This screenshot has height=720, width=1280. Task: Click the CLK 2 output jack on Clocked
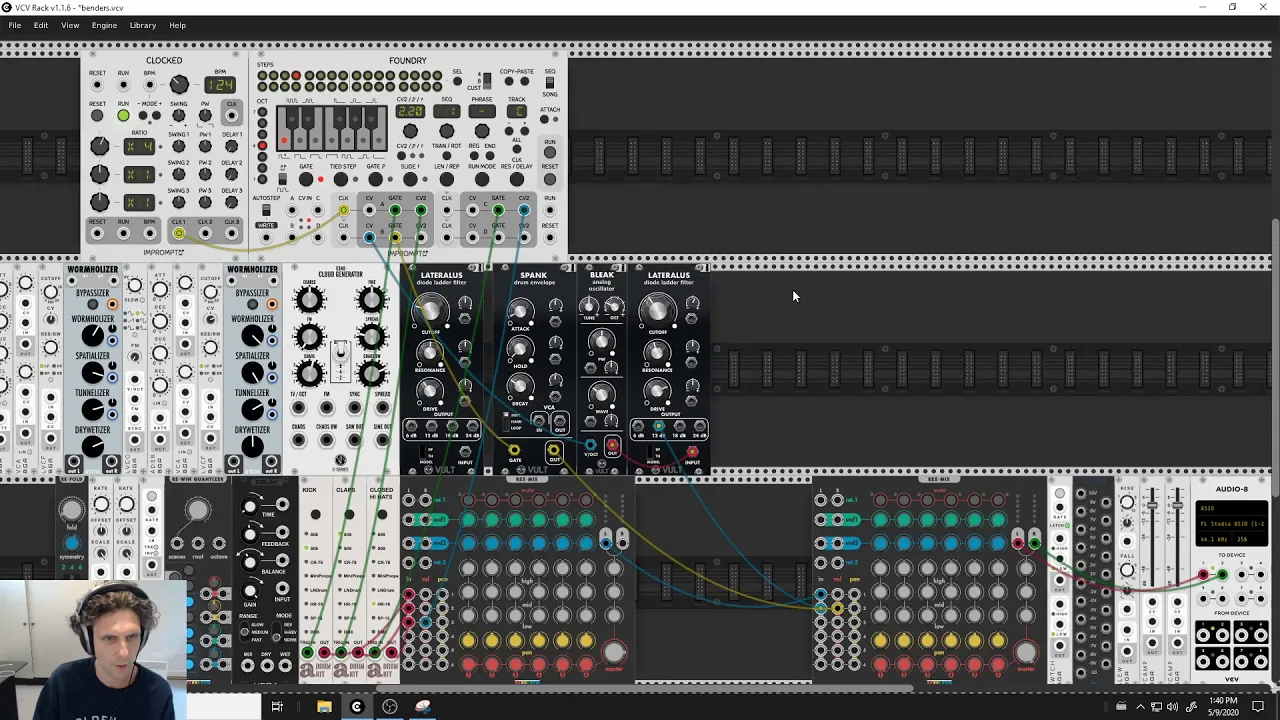pos(205,233)
